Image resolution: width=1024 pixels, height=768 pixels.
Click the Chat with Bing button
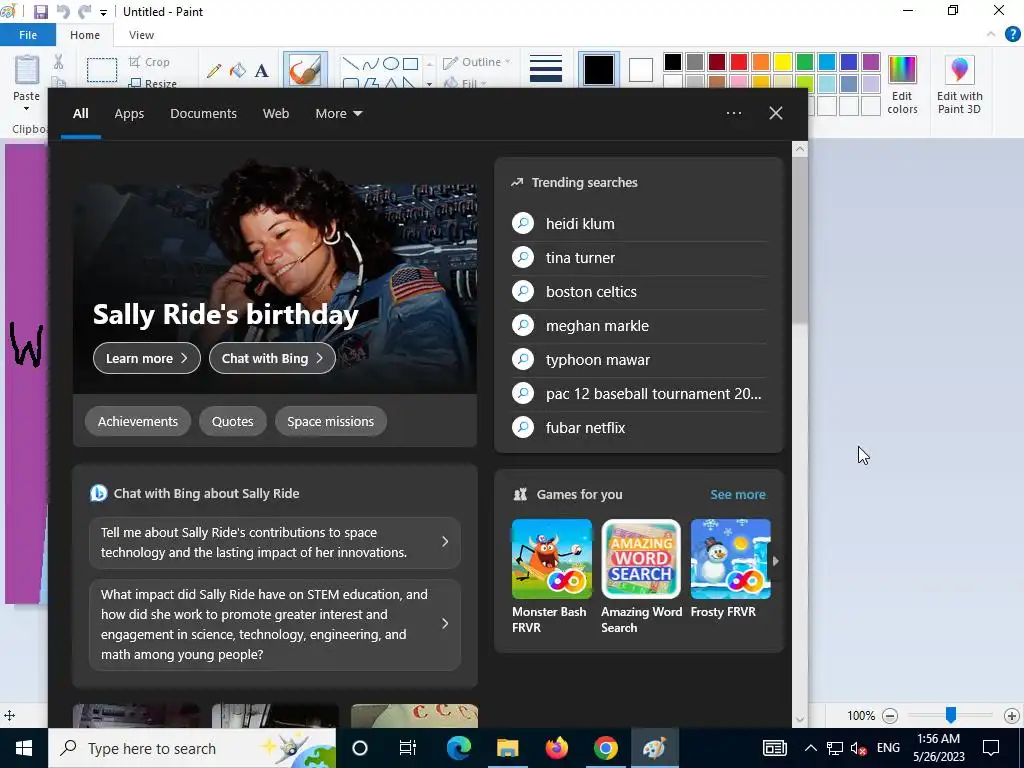pyautogui.click(x=272, y=358)
